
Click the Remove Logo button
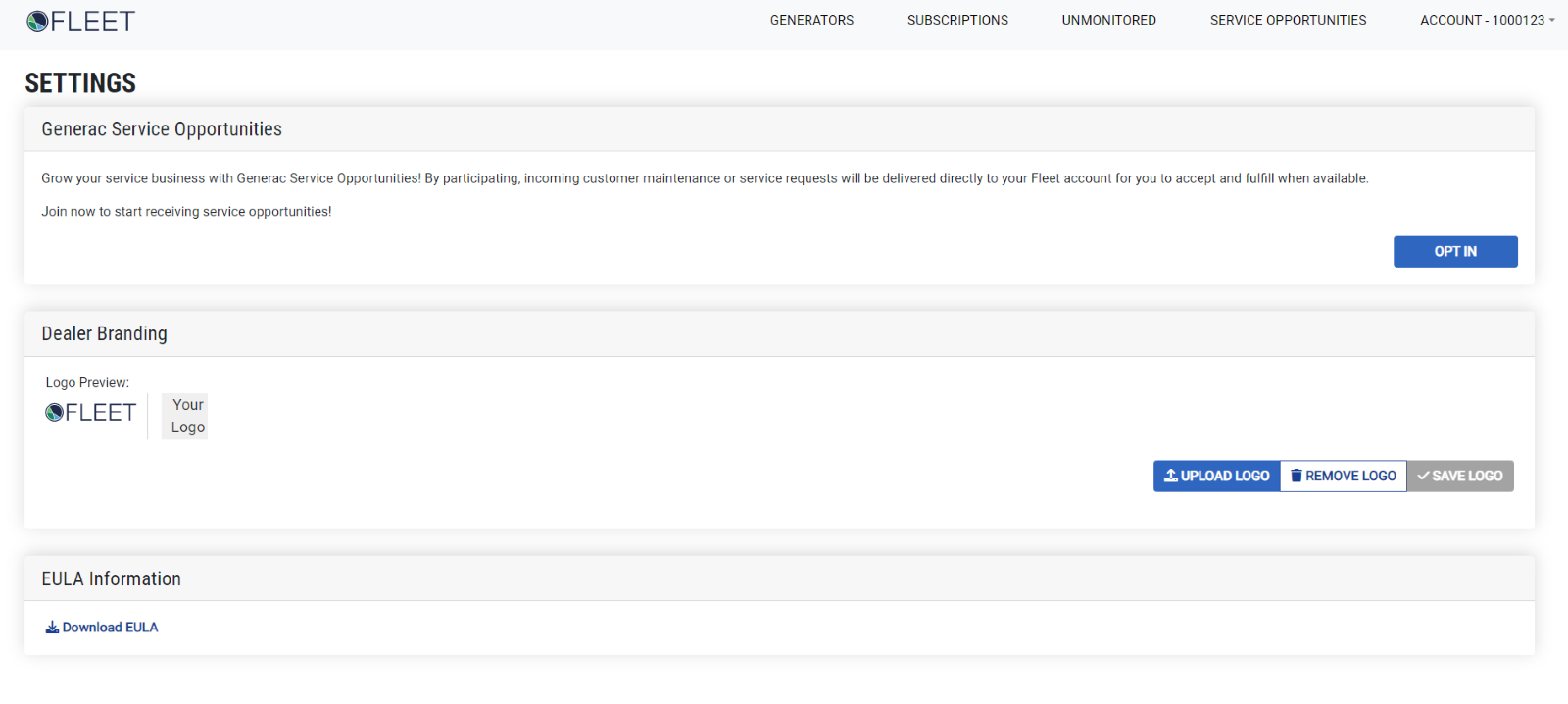tap(1343, 476)
